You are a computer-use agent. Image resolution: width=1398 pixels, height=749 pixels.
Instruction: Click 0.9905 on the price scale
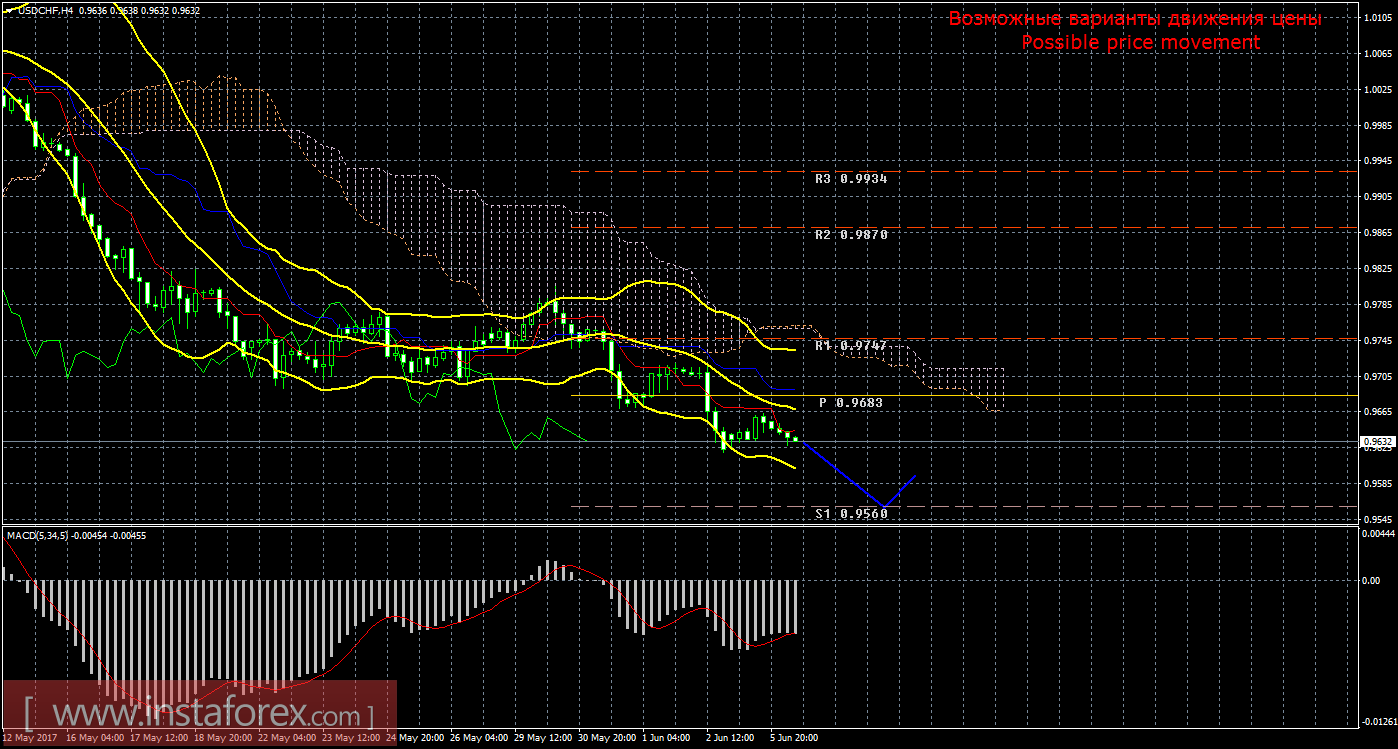point(1376,197)
